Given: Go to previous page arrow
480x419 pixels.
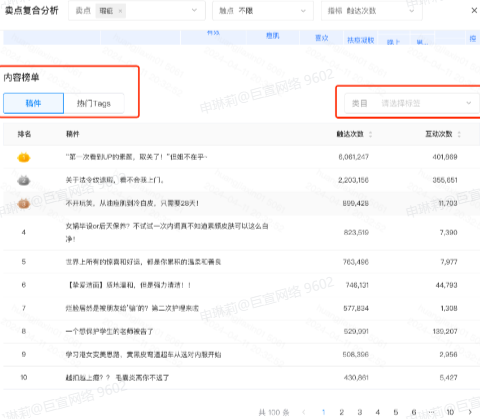Looking at the screenshot, I should pos(304,412).
